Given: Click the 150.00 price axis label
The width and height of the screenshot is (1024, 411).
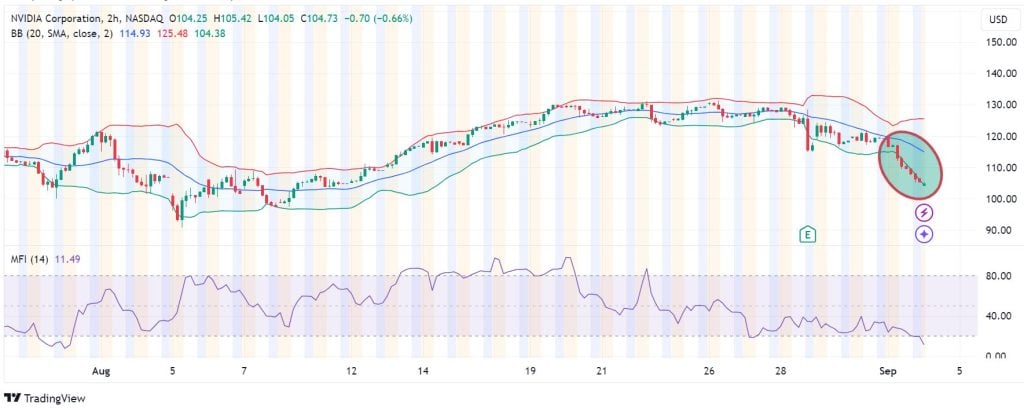Looking at the screenshot, I should click(x=999, y=42).
